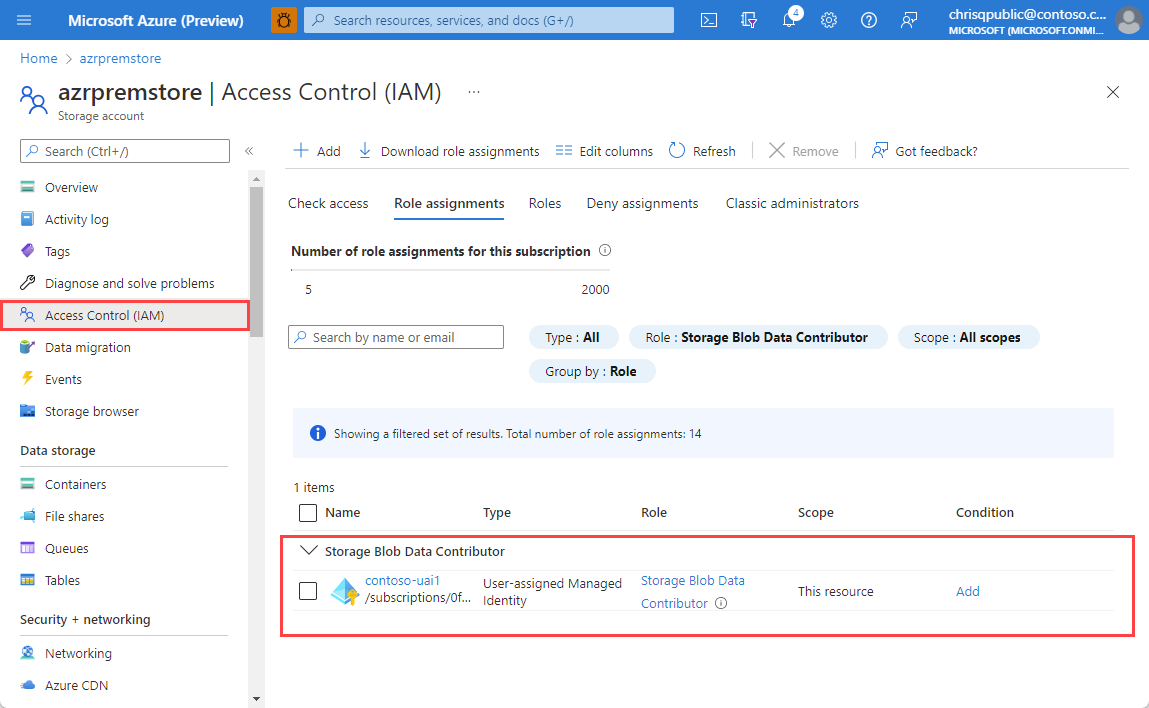Click the Refresh toolbar icon
Viewport: 1149px width, 708px height.
tap(677, 151)
